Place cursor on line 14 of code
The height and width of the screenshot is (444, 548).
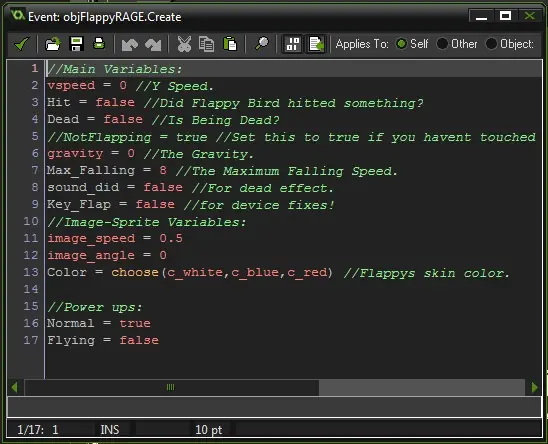click(294, 289)
